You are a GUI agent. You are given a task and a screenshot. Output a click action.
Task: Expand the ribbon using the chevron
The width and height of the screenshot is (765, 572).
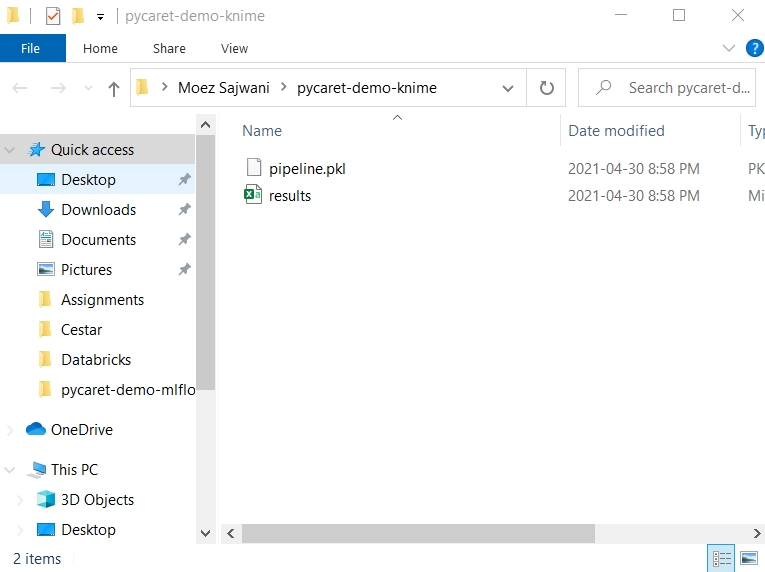(x=729, y=48)
